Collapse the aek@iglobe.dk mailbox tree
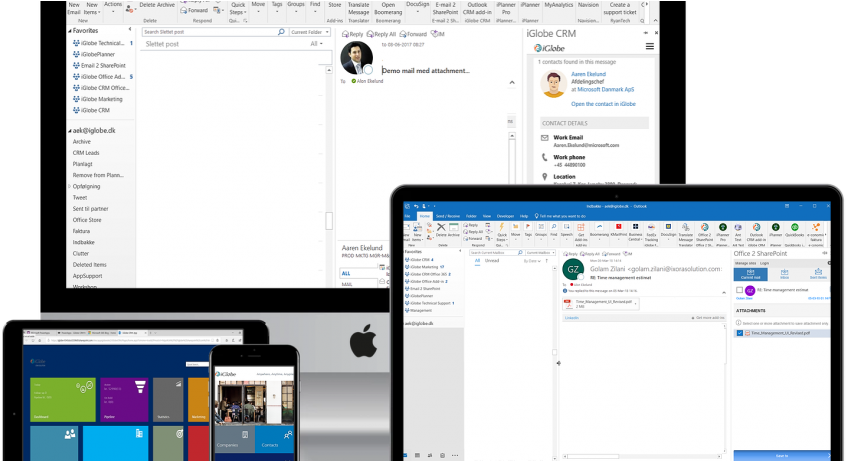The image size is (846, 461). (69, 131)
